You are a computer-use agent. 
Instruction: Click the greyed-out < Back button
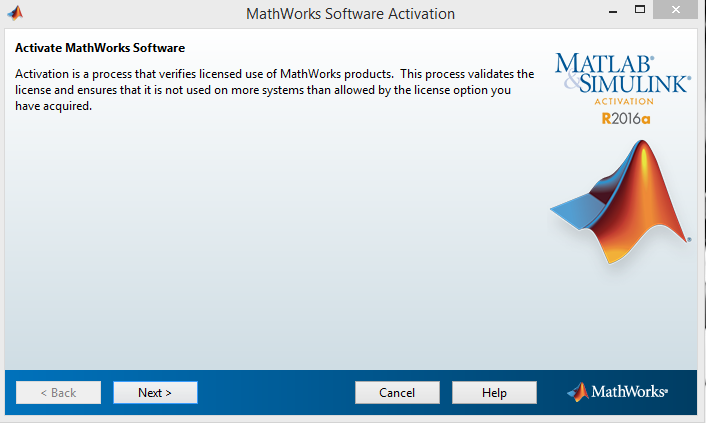point(58,393)
